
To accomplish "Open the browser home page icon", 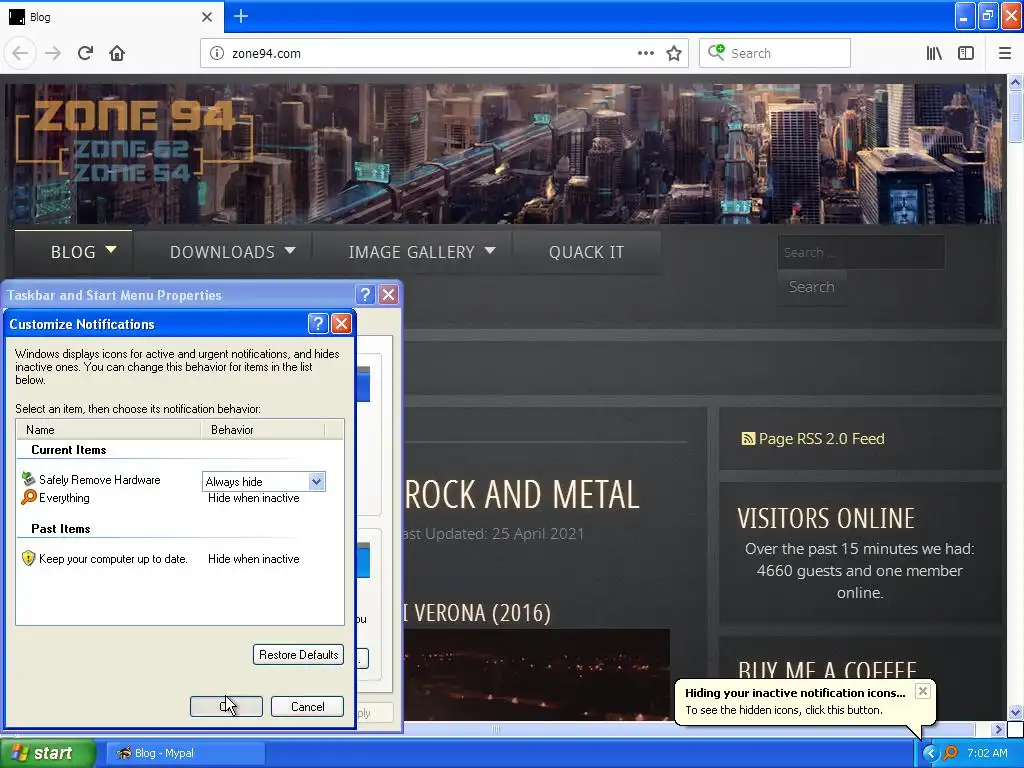I will (x=117, y=54).
